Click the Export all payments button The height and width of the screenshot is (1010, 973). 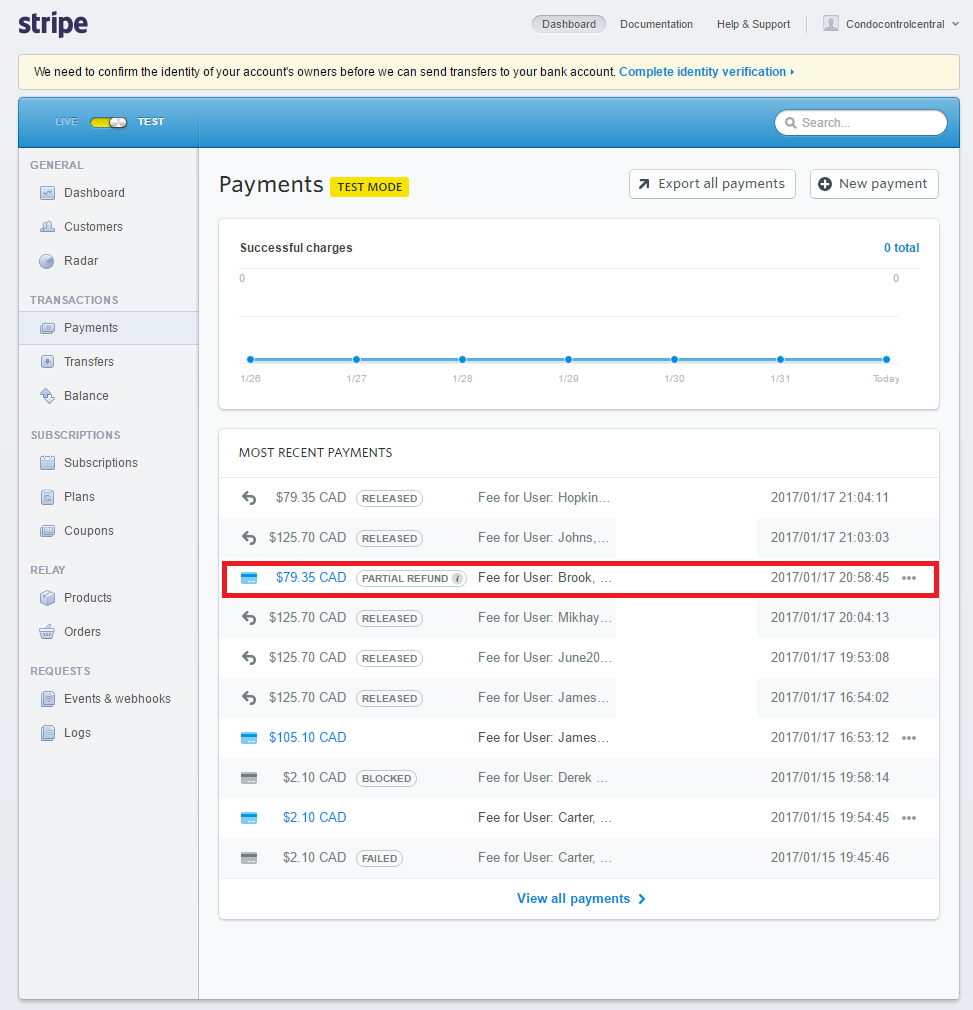pos(712,184)
